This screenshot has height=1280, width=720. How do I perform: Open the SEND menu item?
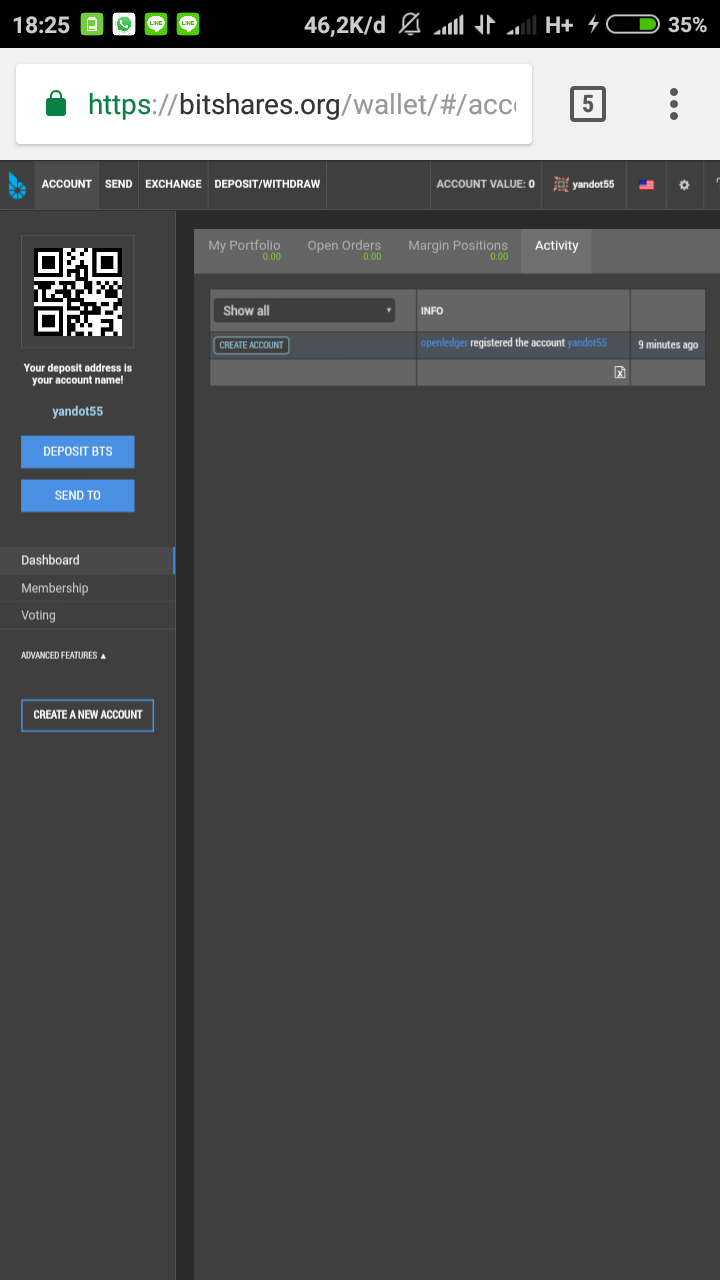pos(119,184)
